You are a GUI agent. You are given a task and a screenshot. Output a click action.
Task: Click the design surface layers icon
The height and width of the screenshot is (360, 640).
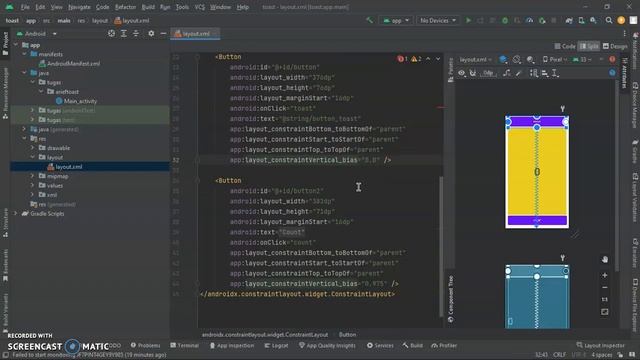click(503, 60)
